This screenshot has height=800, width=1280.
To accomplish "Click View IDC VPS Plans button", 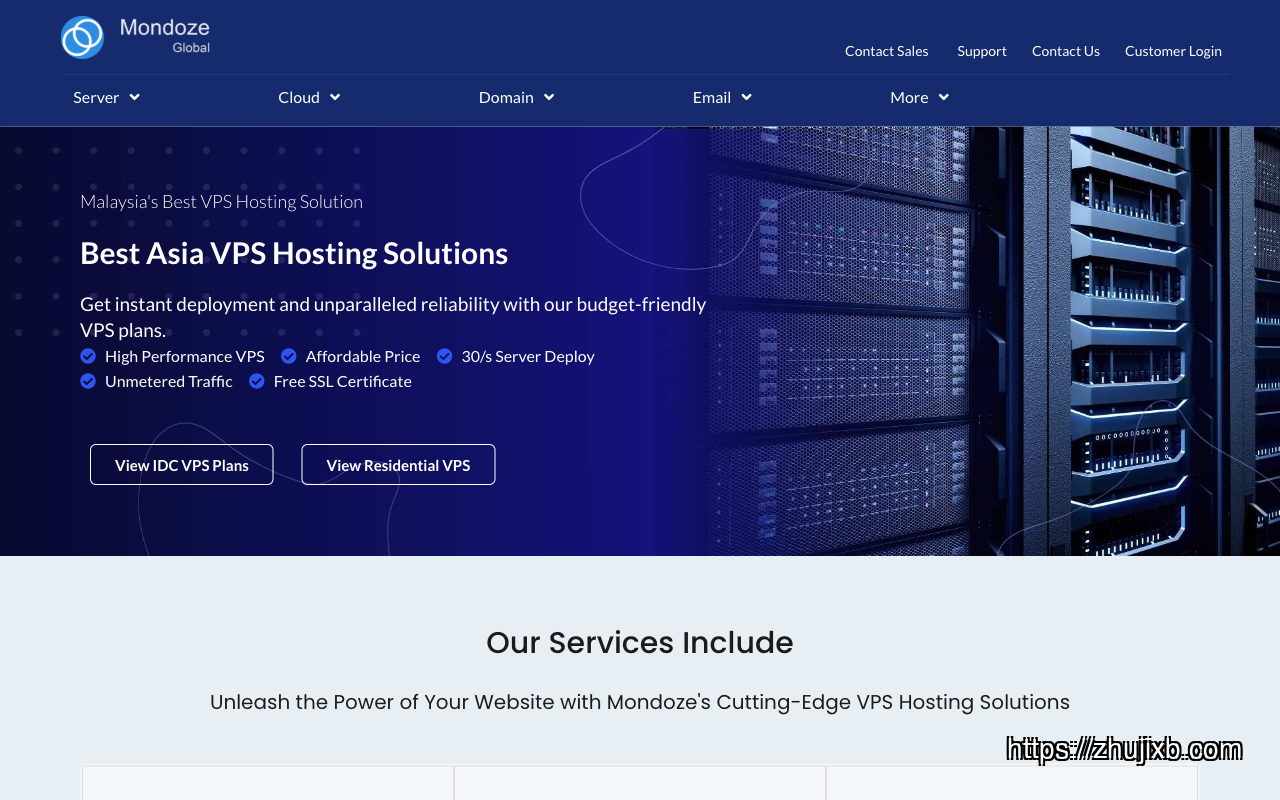I will click(x=182, y=465).
